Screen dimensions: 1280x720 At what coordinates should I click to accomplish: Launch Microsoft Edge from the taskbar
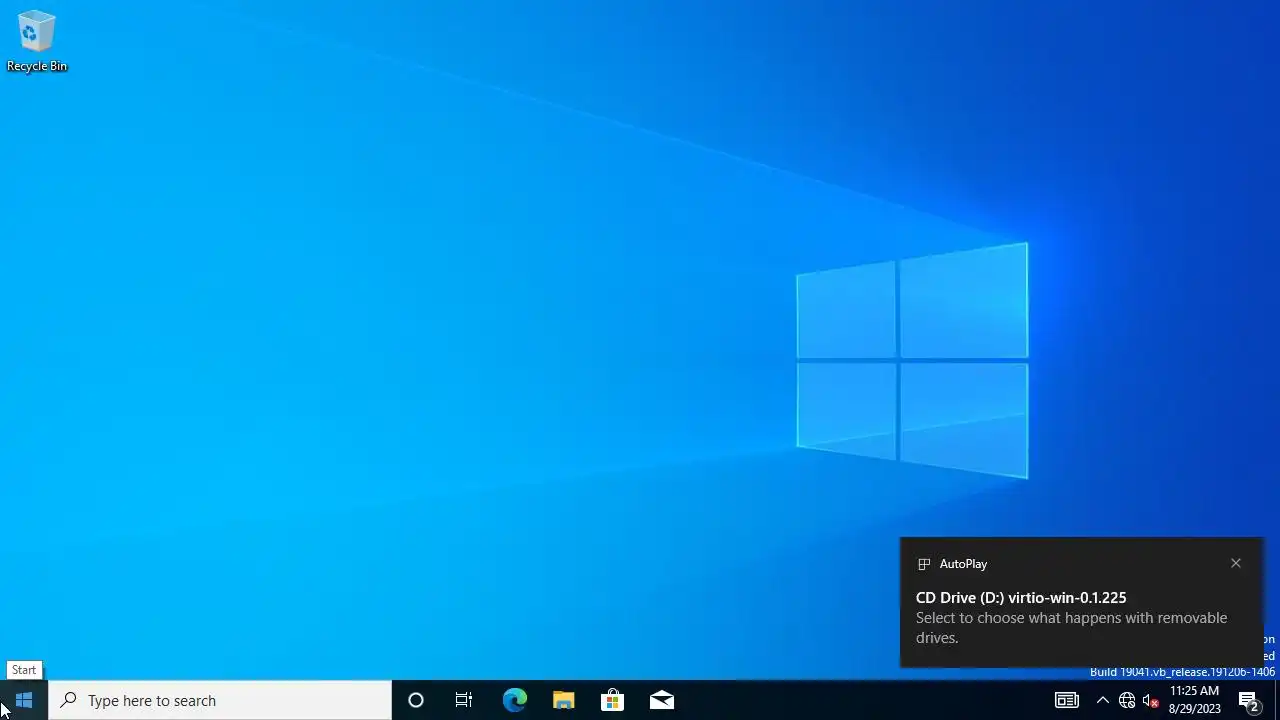514,700
